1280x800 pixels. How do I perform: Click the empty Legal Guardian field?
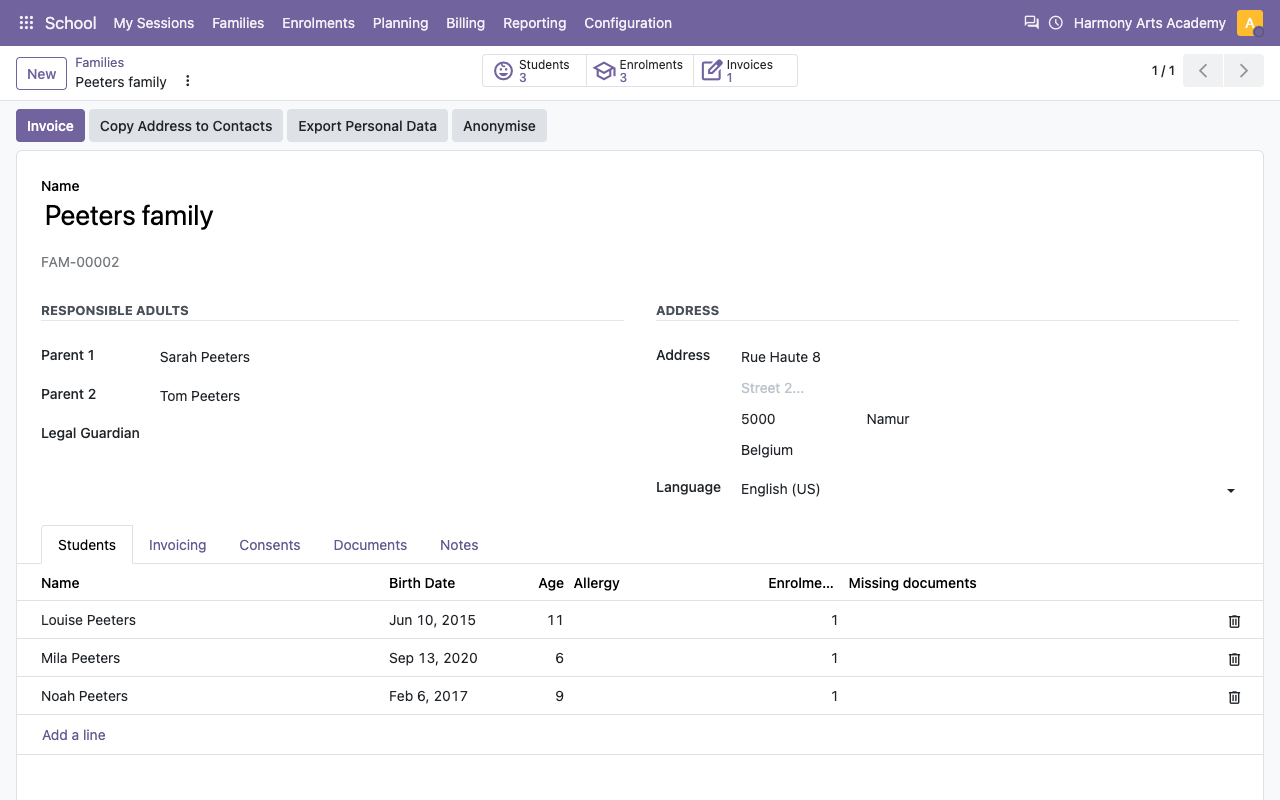391,434
